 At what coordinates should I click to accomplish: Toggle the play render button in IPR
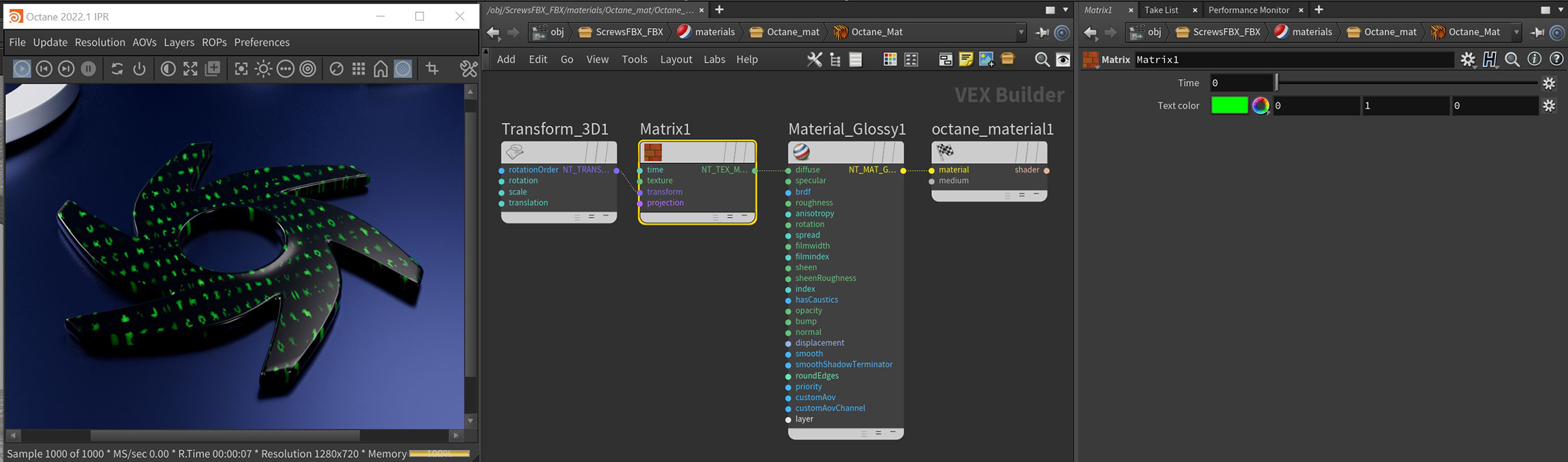(x=22, y=68)
